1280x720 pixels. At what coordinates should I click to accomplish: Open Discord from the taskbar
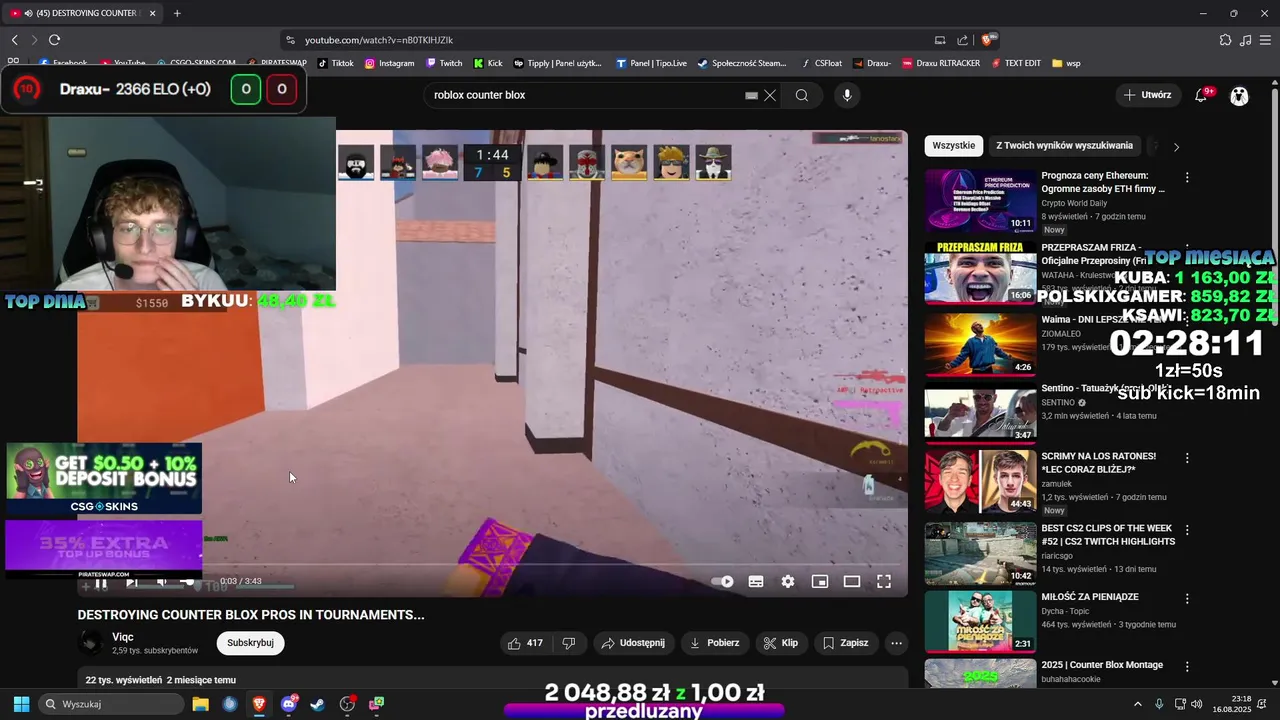tap(289, 704)
